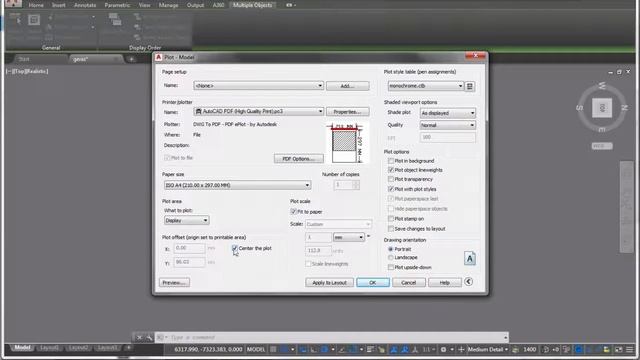This screenshot has width=640, height=360.
Task: Open the plot style table editor icon
Action: point(470,86)
